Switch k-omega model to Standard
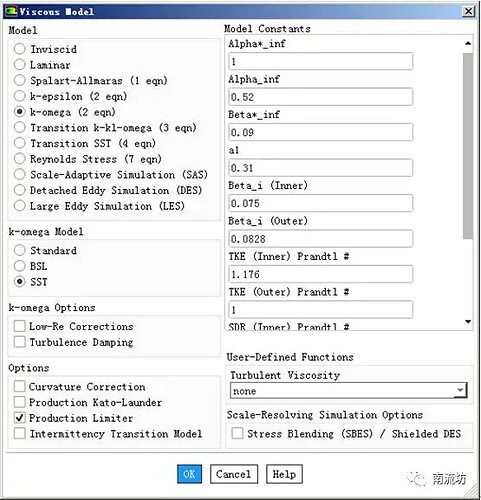Image resolution: width=481 pixels, height=500 pixels. pyautogui.click(x=20, y=250)
